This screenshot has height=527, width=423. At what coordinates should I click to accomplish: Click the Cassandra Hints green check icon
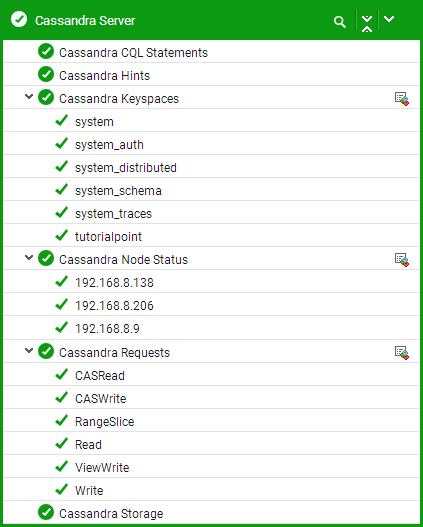[46, 74]
